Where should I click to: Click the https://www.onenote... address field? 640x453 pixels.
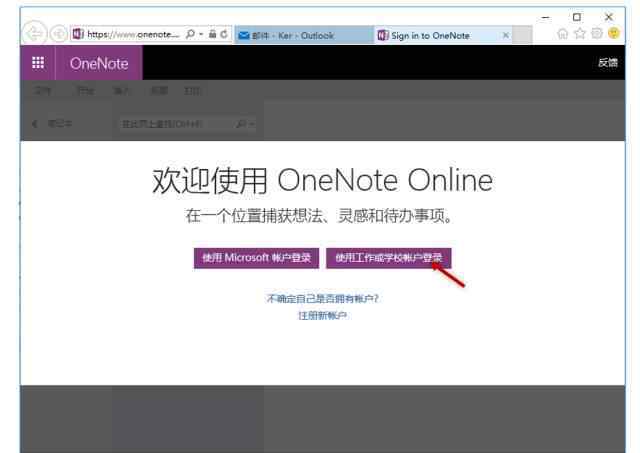click(133, 35)
